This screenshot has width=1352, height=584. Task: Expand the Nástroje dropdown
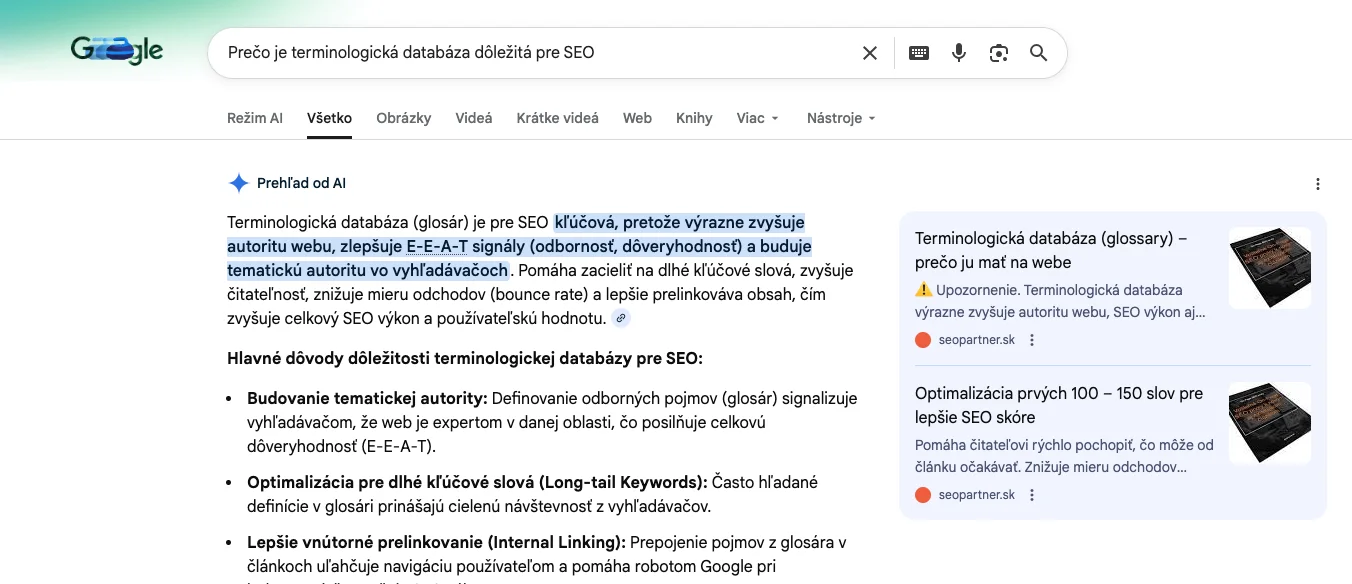click(841, 118)
